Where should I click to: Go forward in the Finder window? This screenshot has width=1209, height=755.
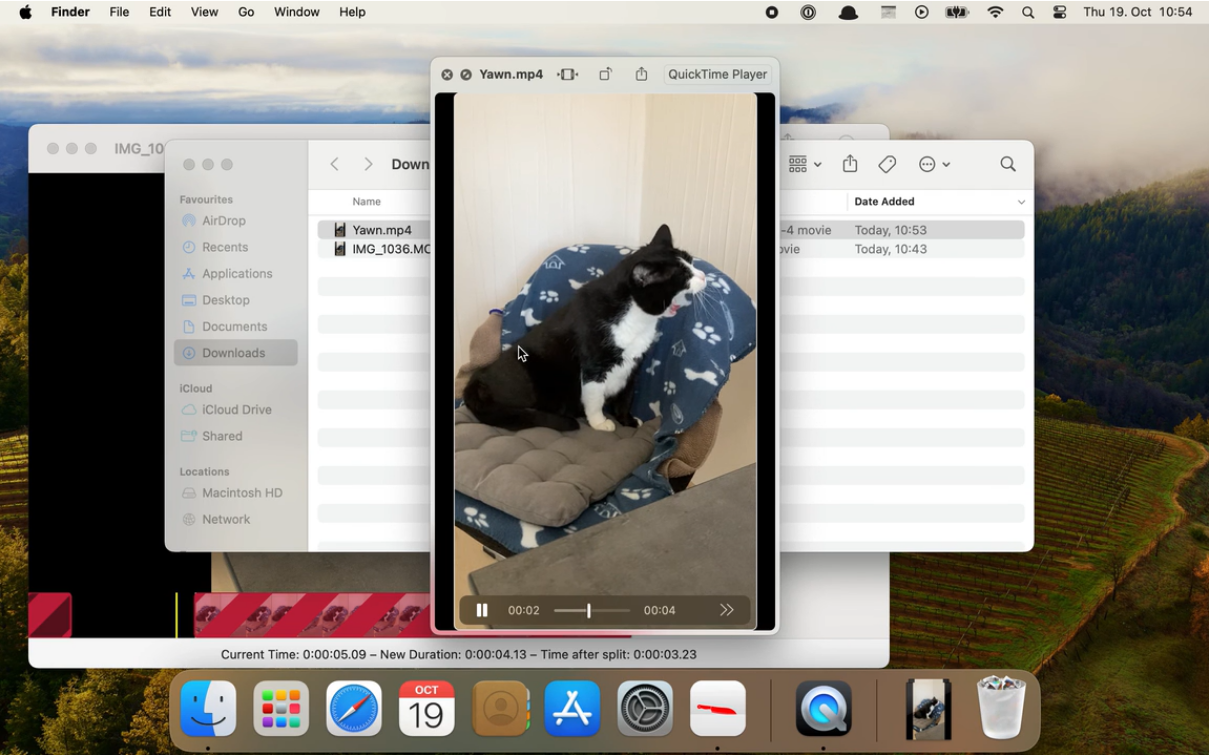click(x=368, y=164)
